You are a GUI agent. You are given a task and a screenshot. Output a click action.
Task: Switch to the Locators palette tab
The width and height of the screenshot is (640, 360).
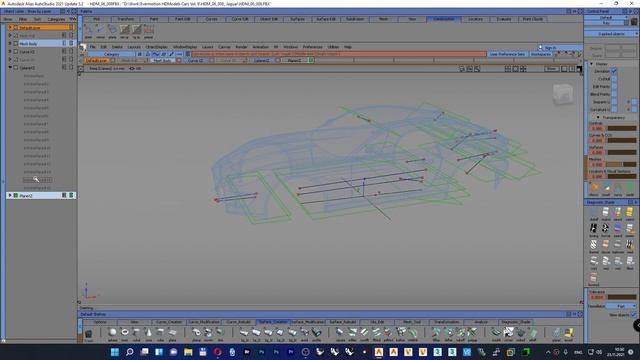point(475,19)
